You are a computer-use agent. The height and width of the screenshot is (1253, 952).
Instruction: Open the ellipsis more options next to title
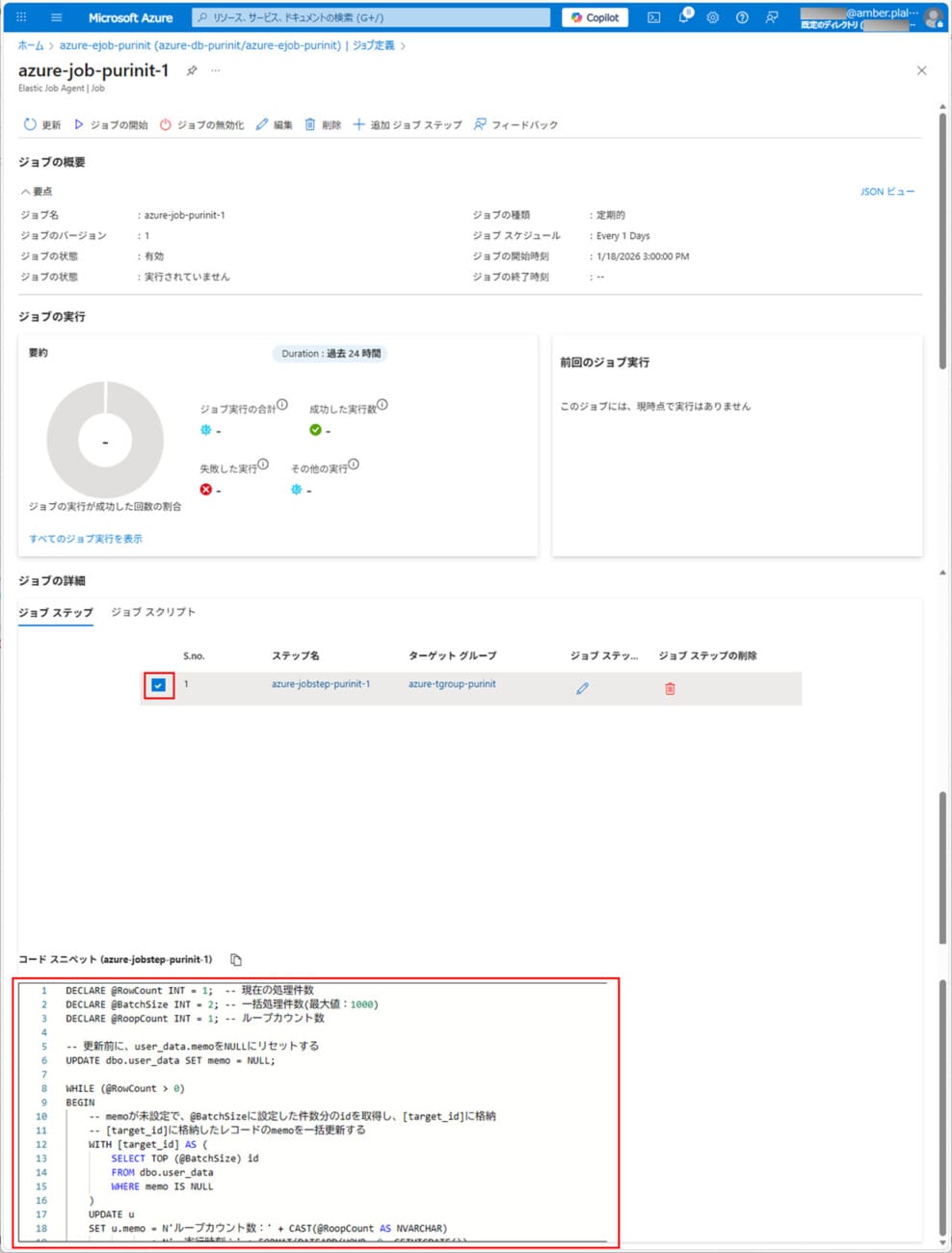click(x=216, y=70)
